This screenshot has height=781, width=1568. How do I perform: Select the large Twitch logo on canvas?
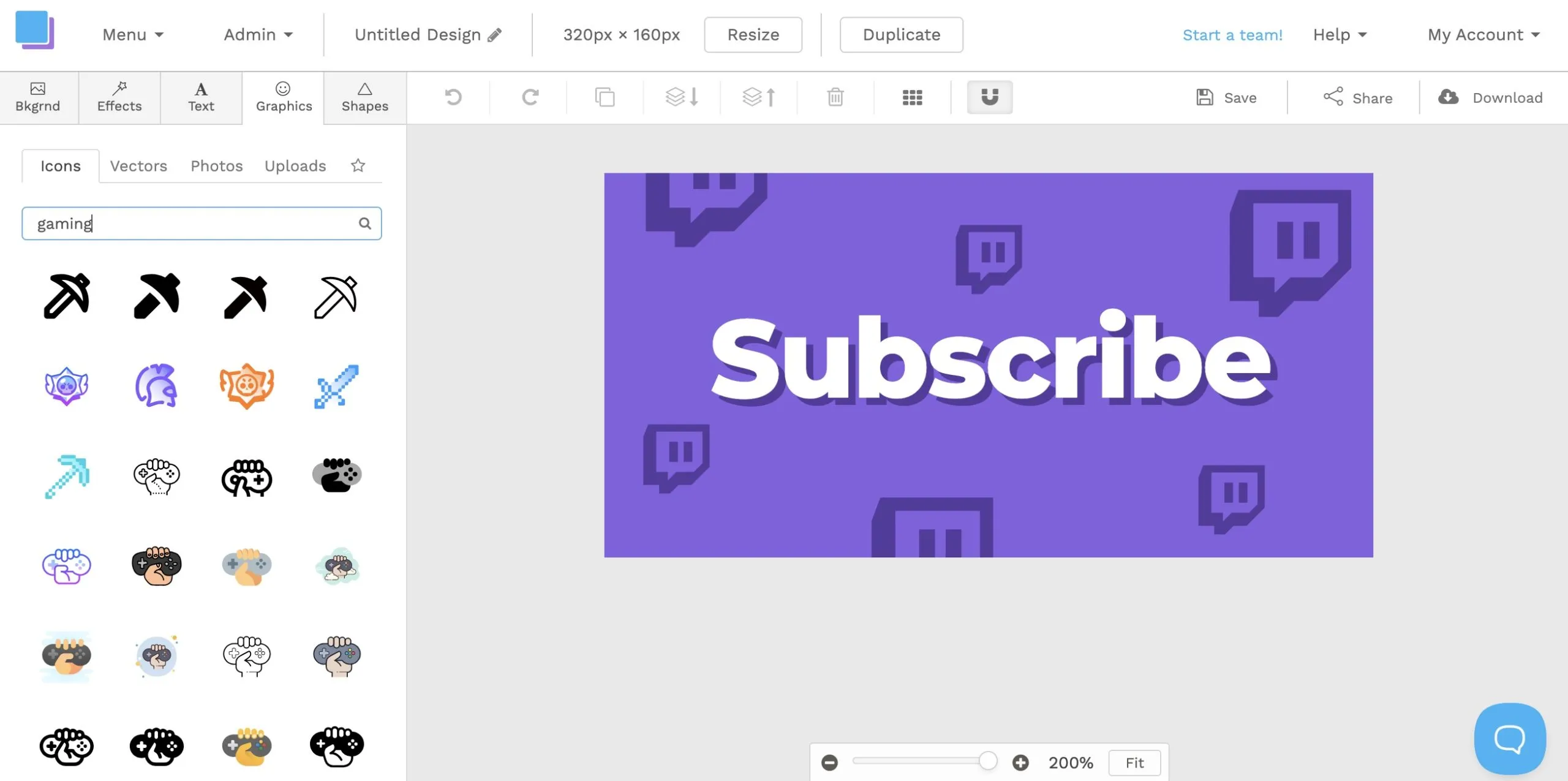(x=1291, y=252)
